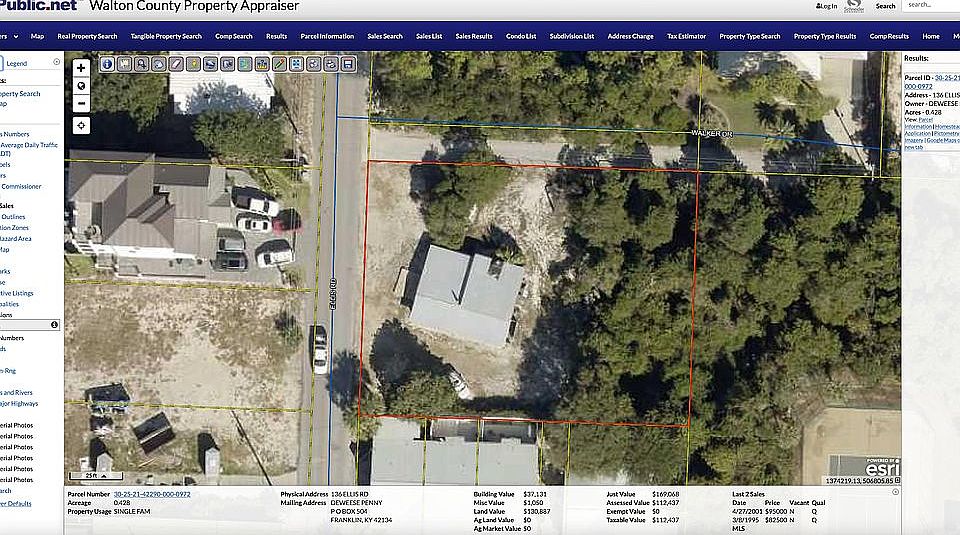Click the Log In link
The height and width of the screenshot is (535, 960).
pyautogui.click(x=827, y=6)
